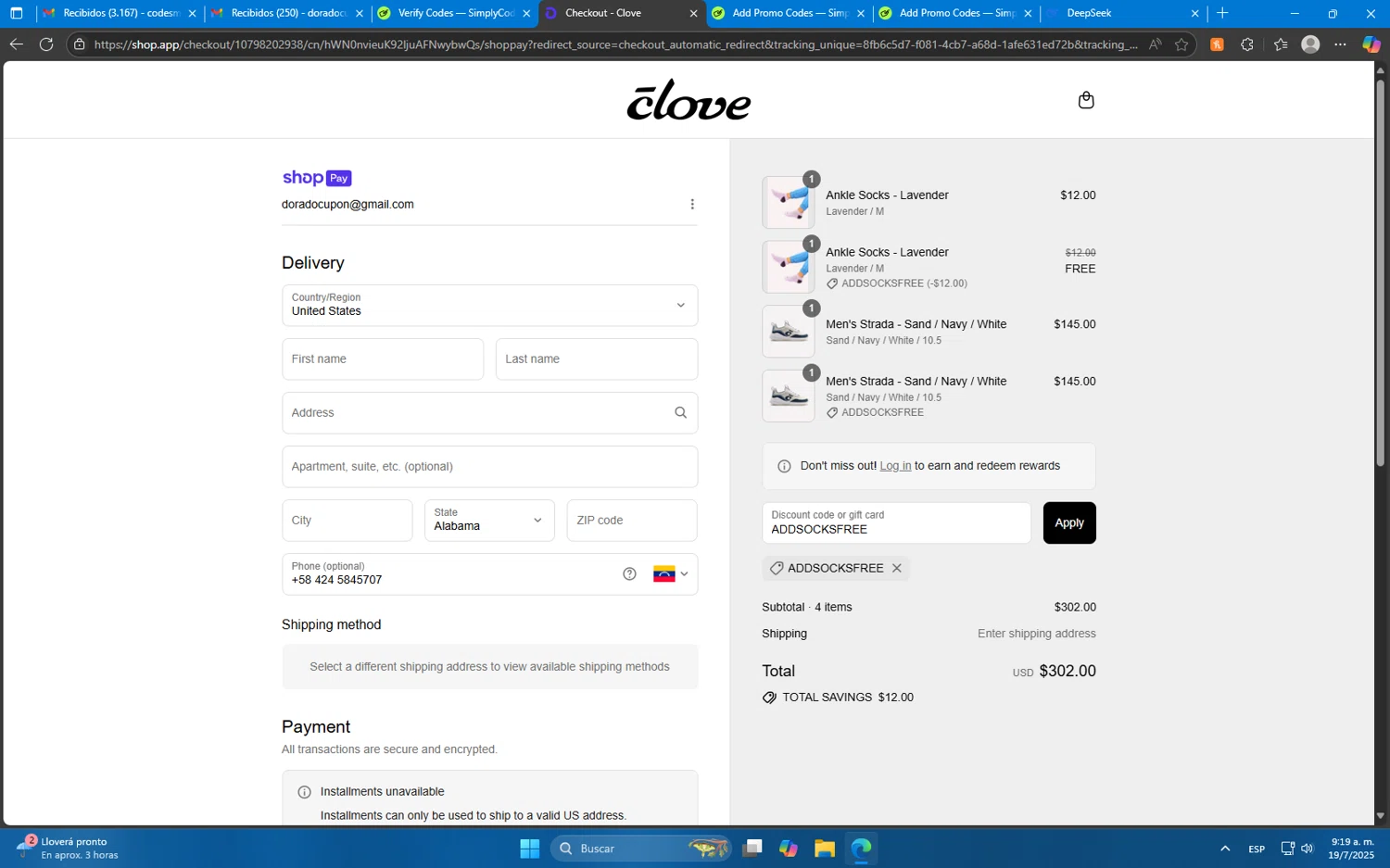Remove the ADDSOCKSFREE discount code tag

897,568
